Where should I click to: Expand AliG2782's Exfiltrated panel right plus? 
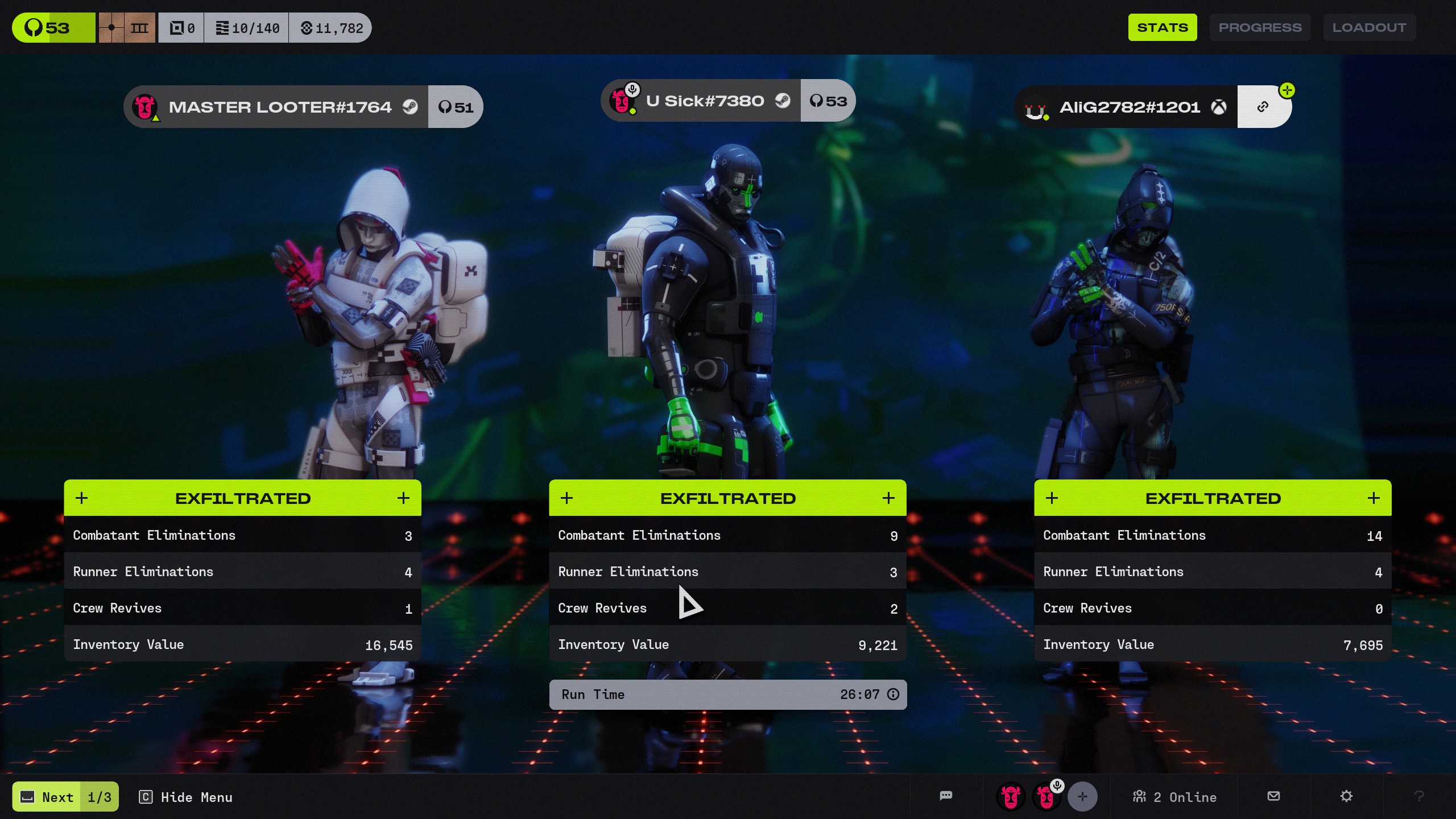click(1374, 498)
